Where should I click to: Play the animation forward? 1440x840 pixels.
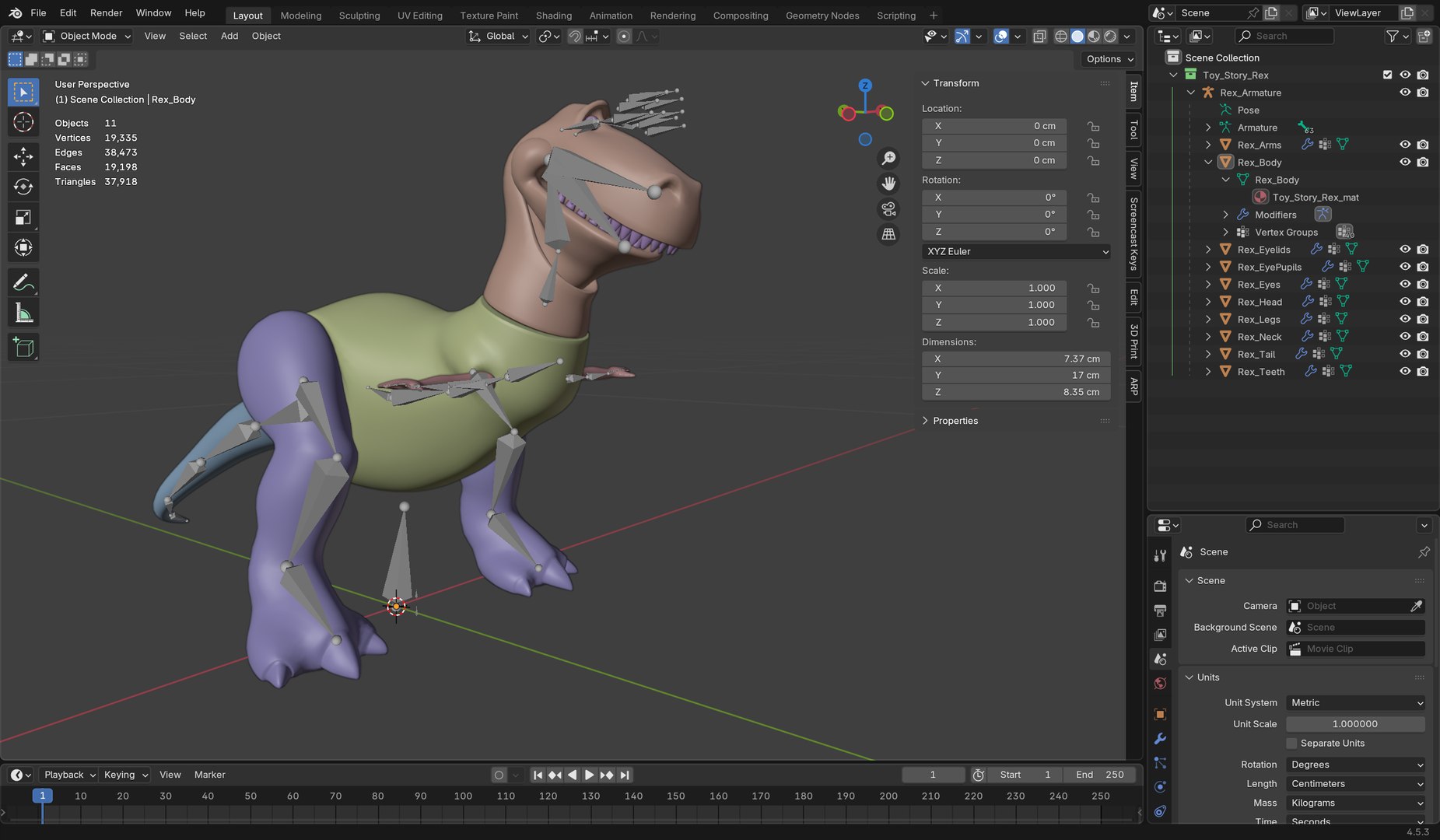click(x=589, y=775)
